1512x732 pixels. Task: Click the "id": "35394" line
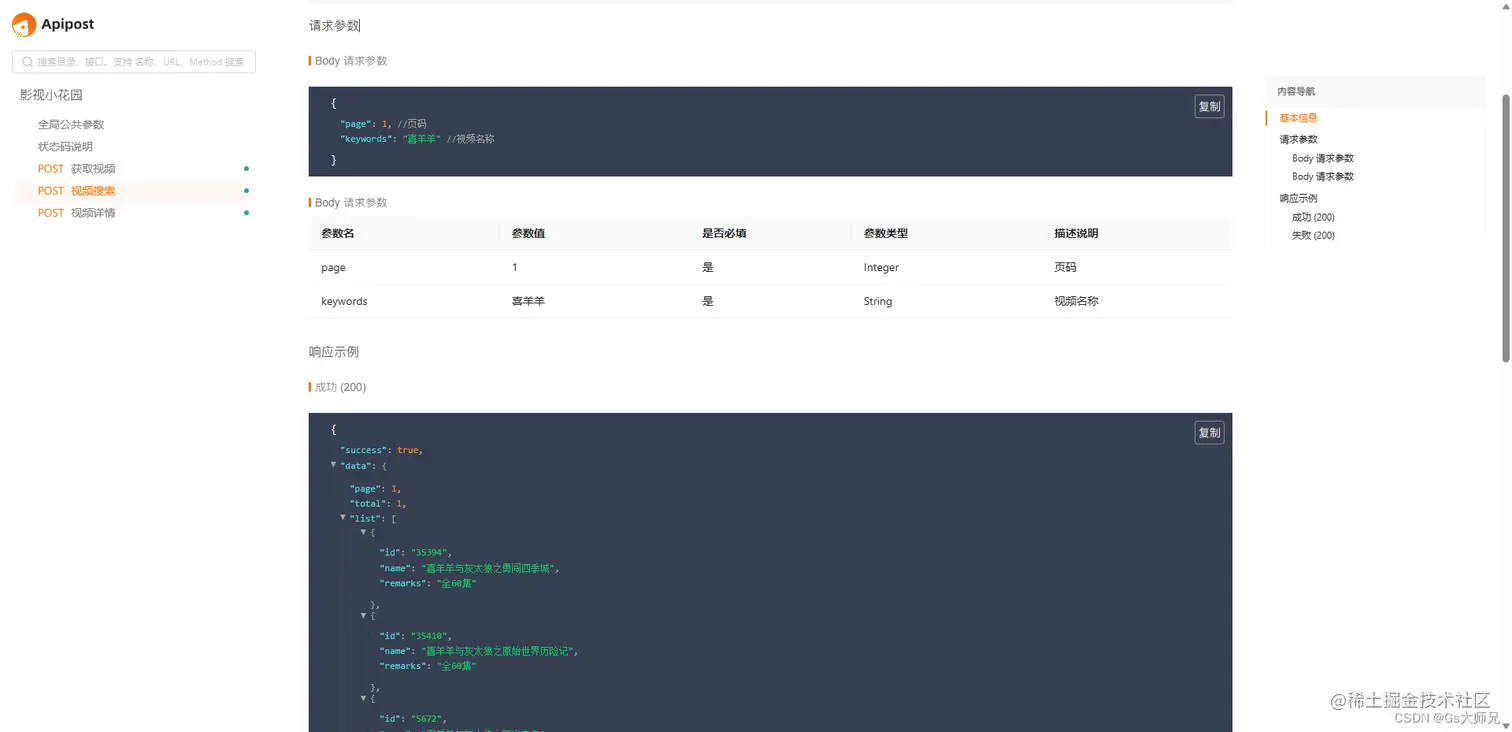point(416,552)
